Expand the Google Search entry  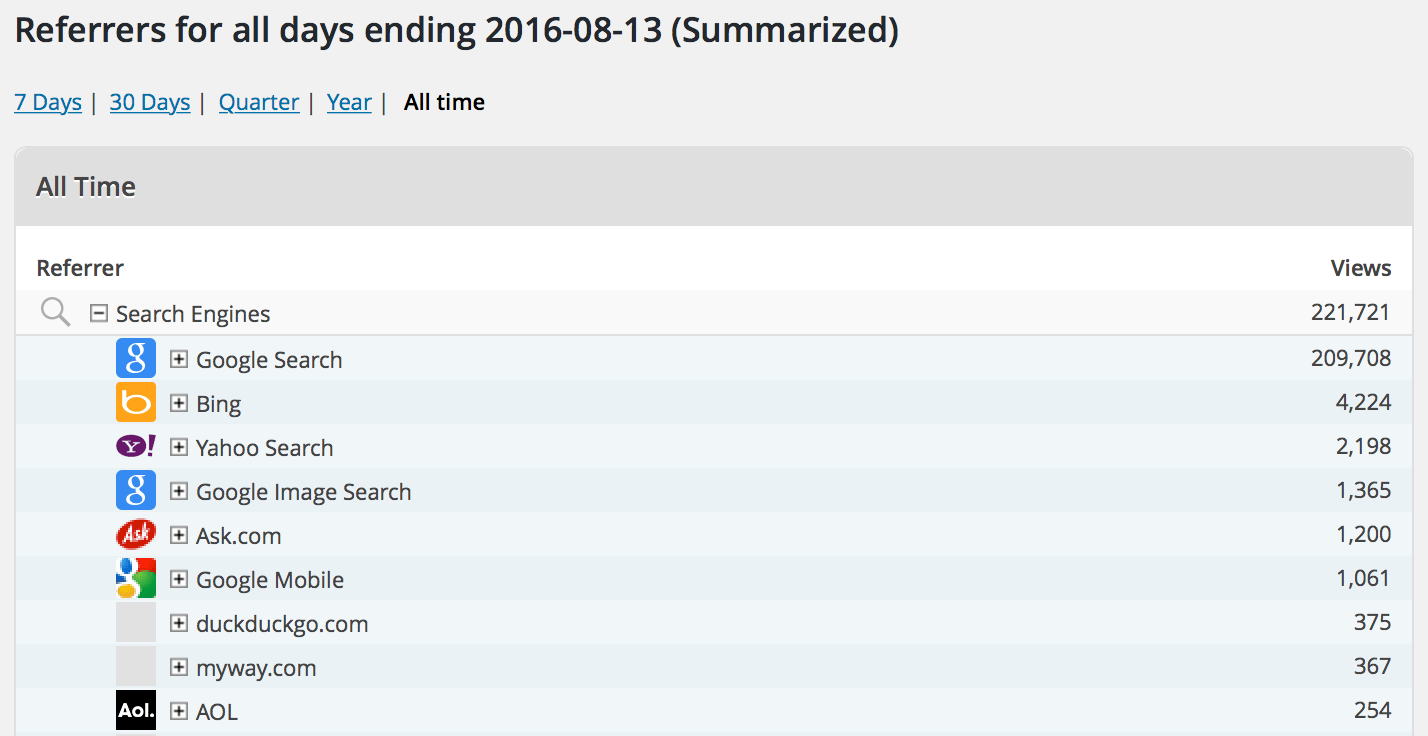pos(178,357)
